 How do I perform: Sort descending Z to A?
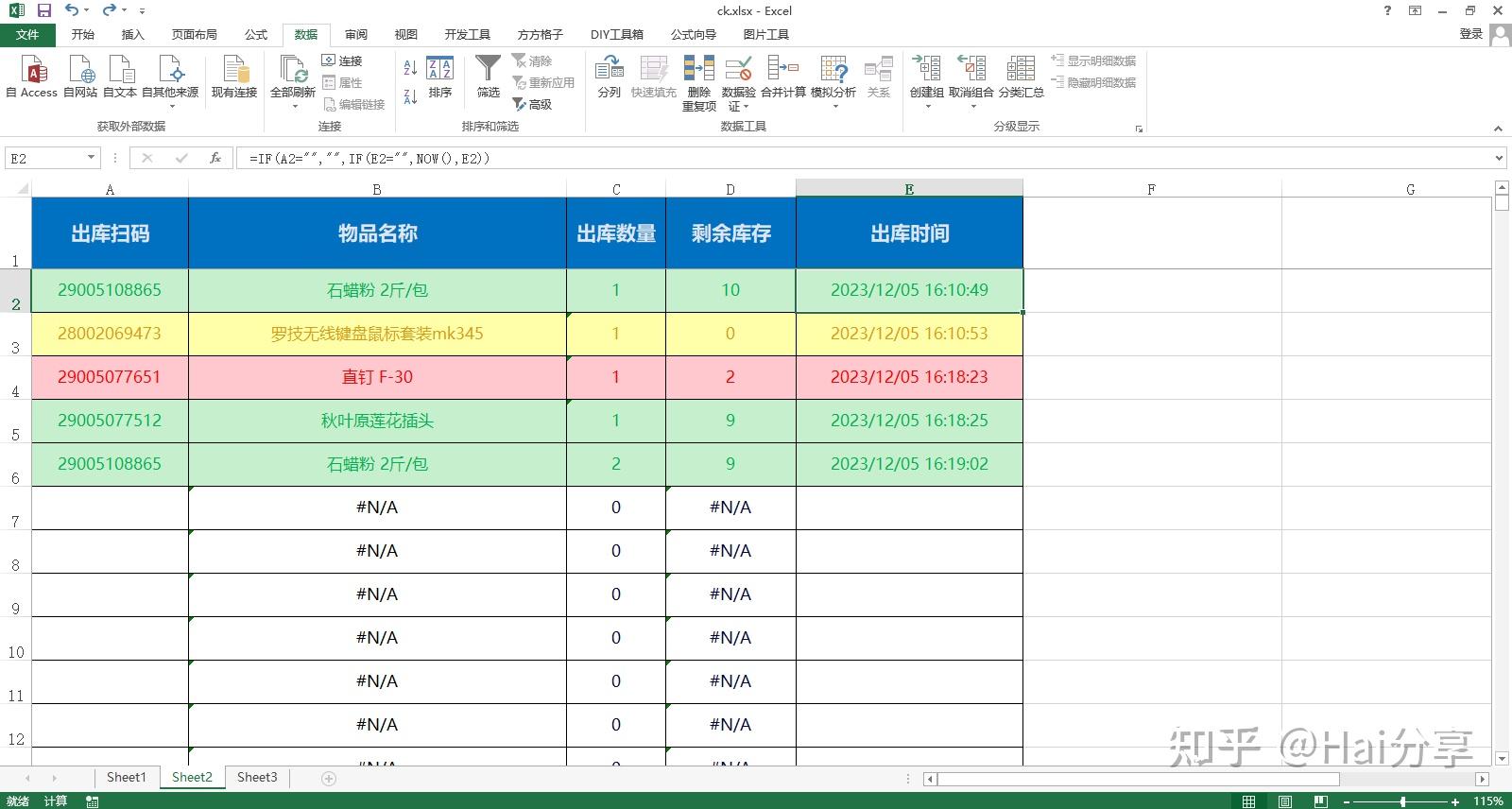tap(410, 95)
